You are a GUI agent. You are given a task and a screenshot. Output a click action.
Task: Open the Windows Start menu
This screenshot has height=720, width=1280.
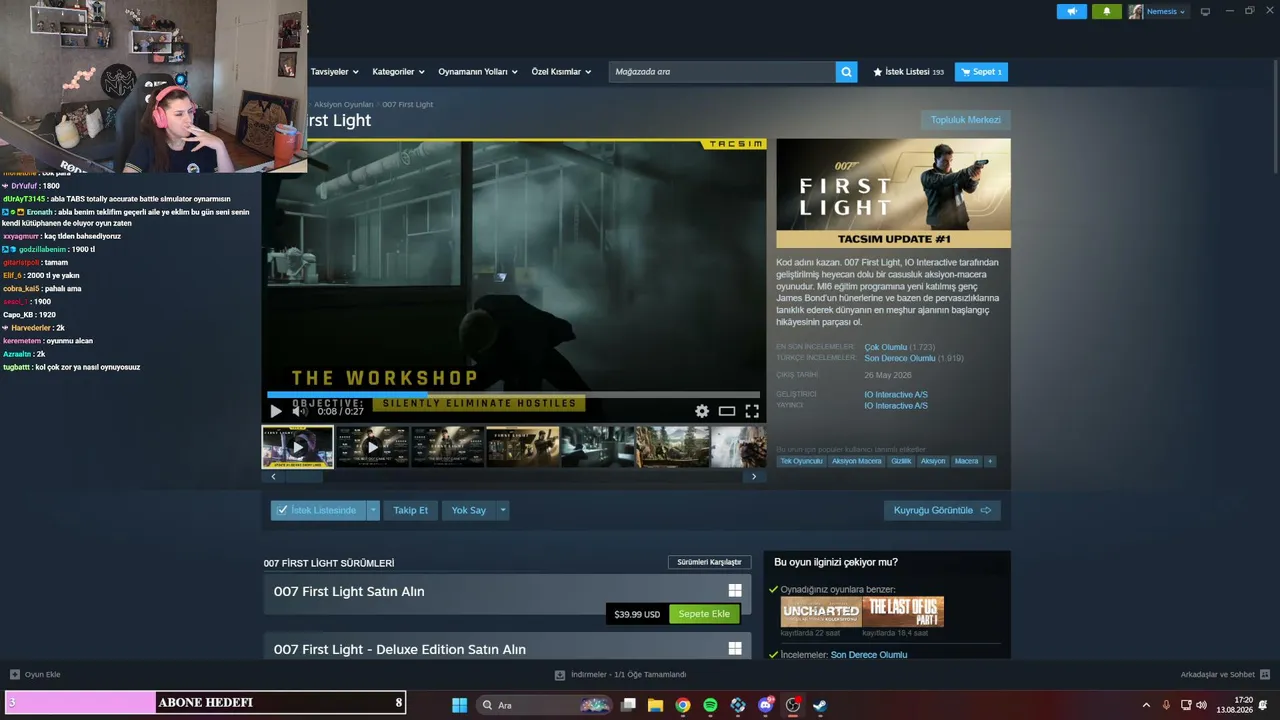pyautogui.click(x=459, y=705)
